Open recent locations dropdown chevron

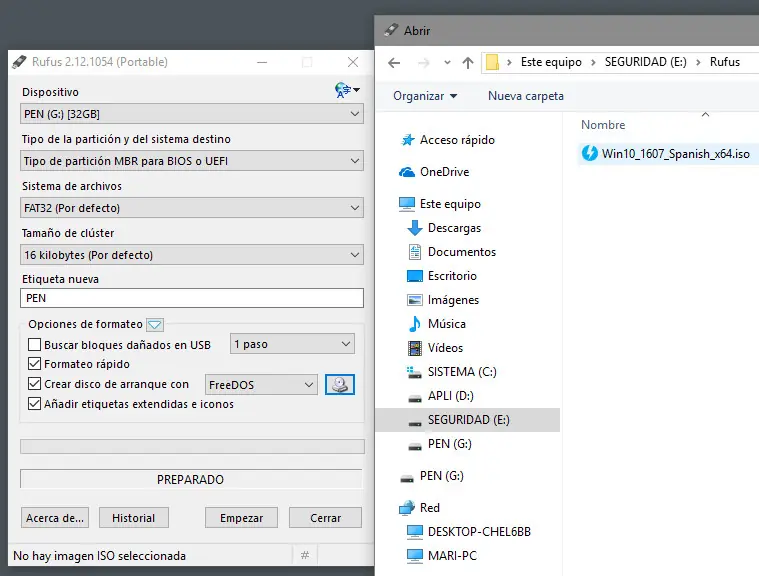[x=447, y=62]
